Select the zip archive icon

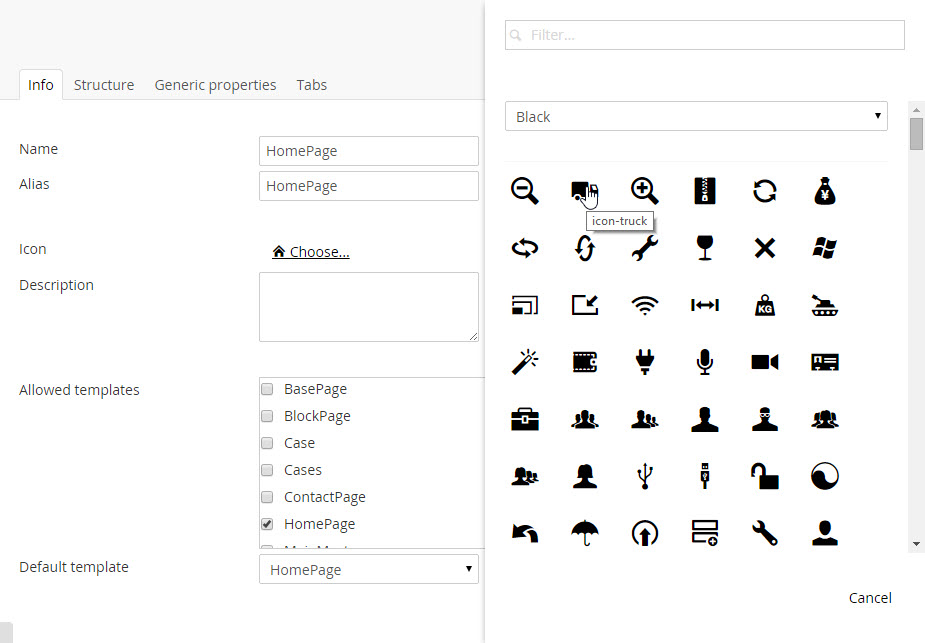pyautogui.click(x=705, y=191)
